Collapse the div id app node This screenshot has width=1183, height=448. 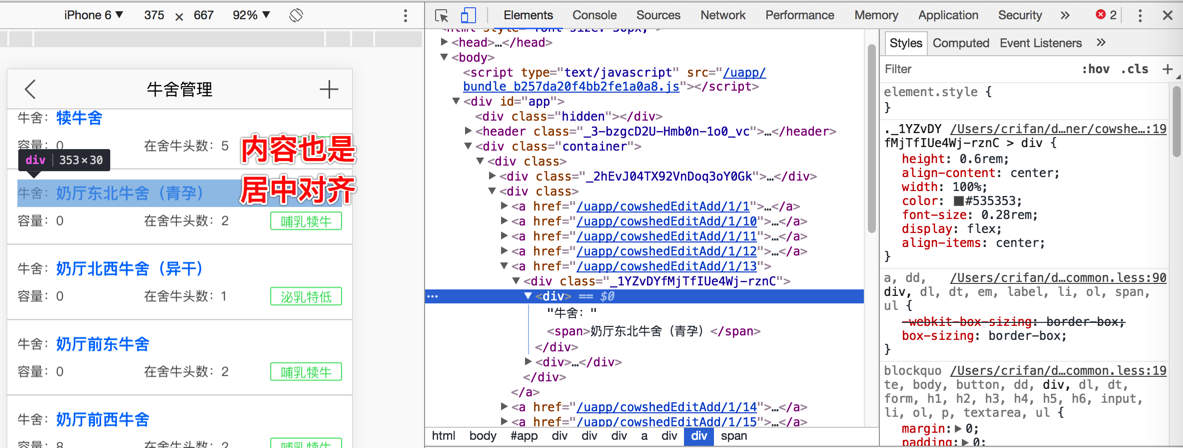point(456,102)
